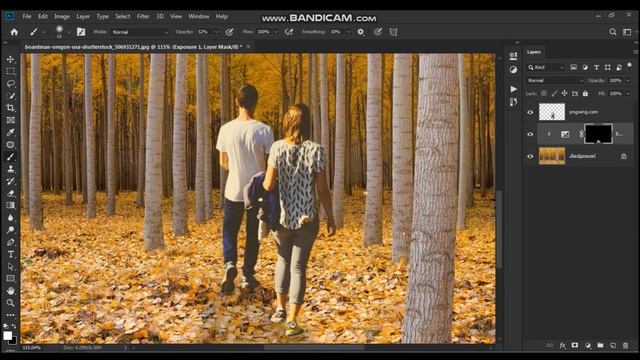Add layer mask icon in Layers footer
Viewport: 640px width, 360px height.
(575, 345)
